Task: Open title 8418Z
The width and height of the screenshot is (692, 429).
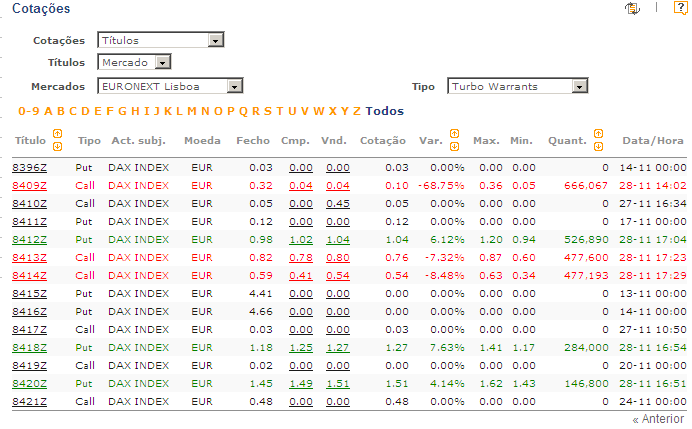Action: [30, 348]
